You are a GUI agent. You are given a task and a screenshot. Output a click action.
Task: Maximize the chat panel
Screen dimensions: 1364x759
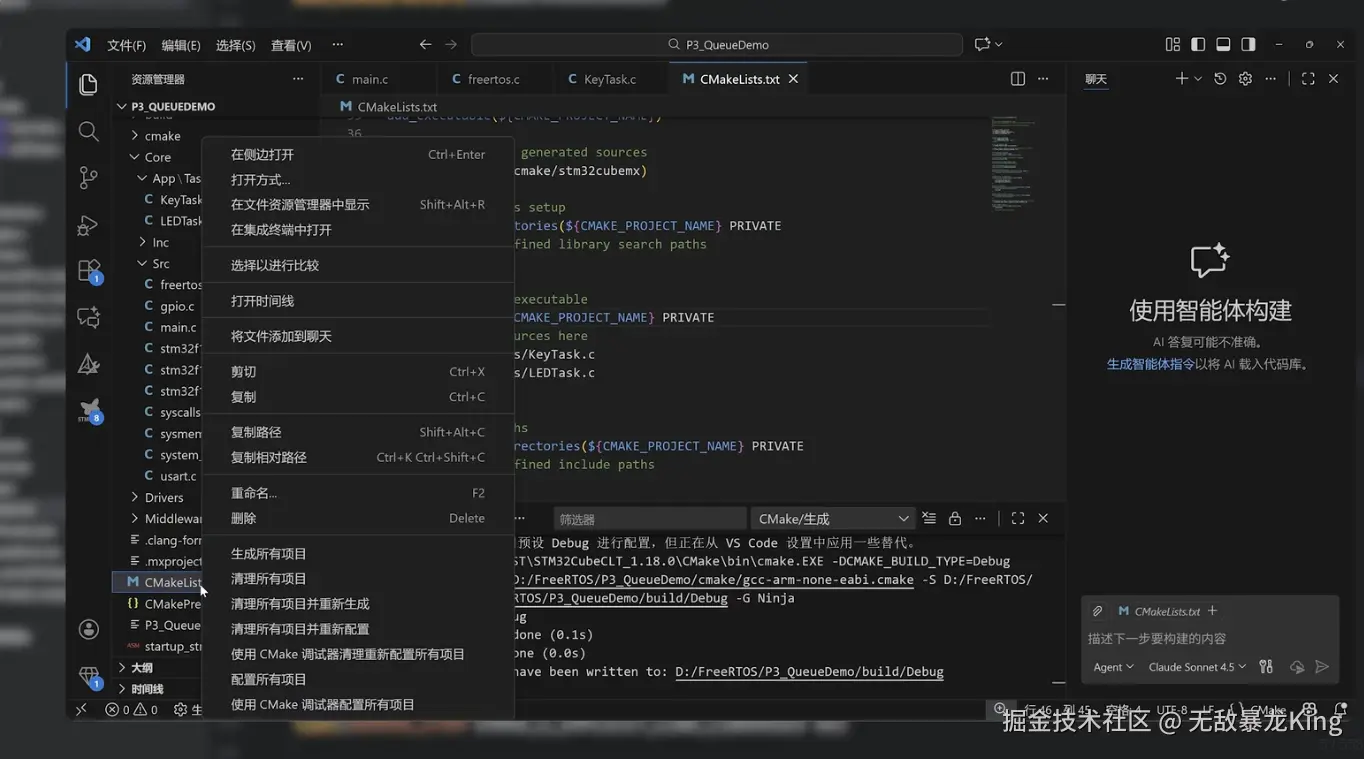[1308, 79]
